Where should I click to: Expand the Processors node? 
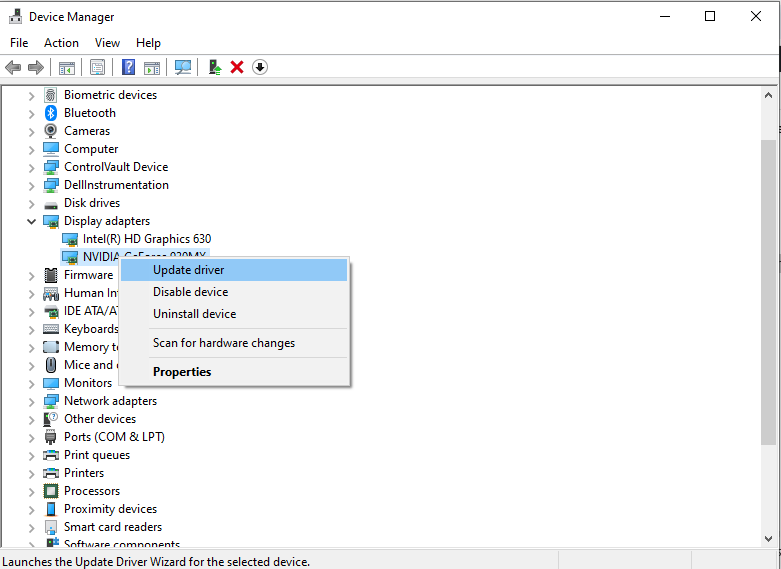pos(31,492)
